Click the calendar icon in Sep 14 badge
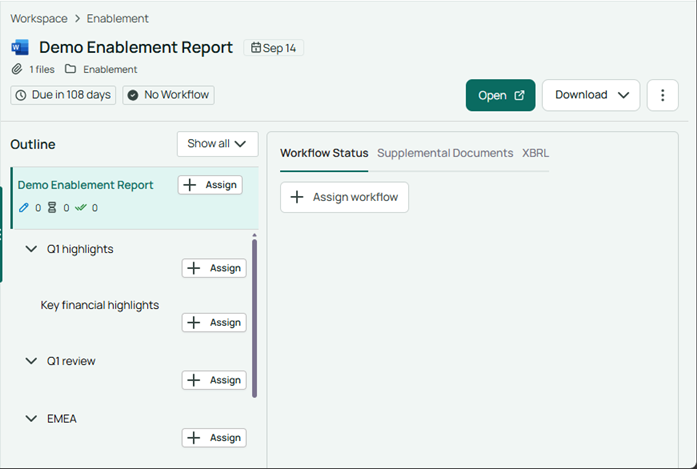Screen dimensions: 697x469 coord(256,48)
